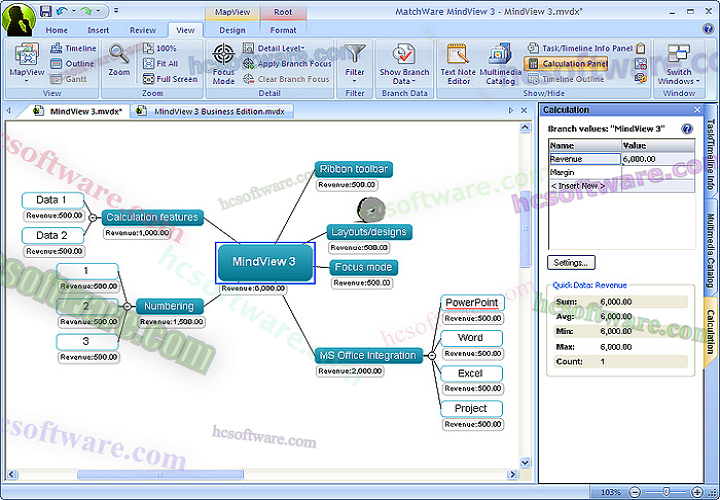This screenshot has height=500, width=720.
Task: Select the Focus mode branch
Action: pos(363,267)
